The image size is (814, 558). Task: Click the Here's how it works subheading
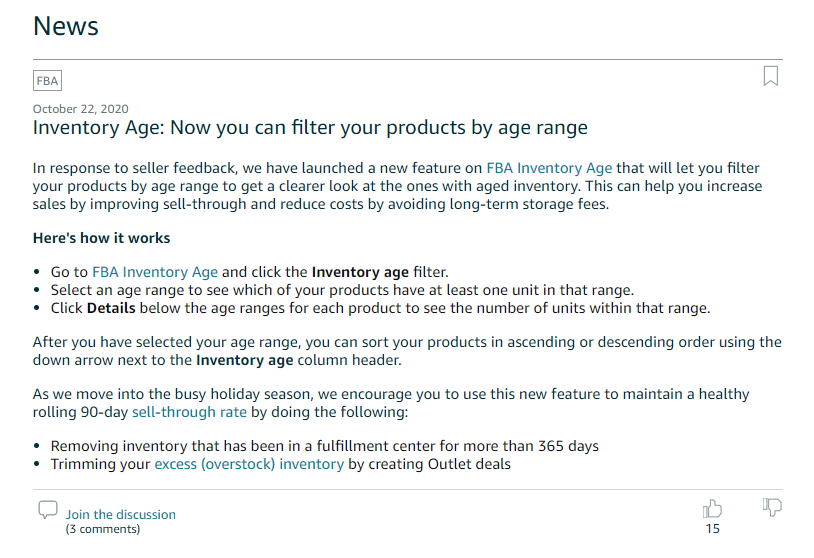pos(101,238)
